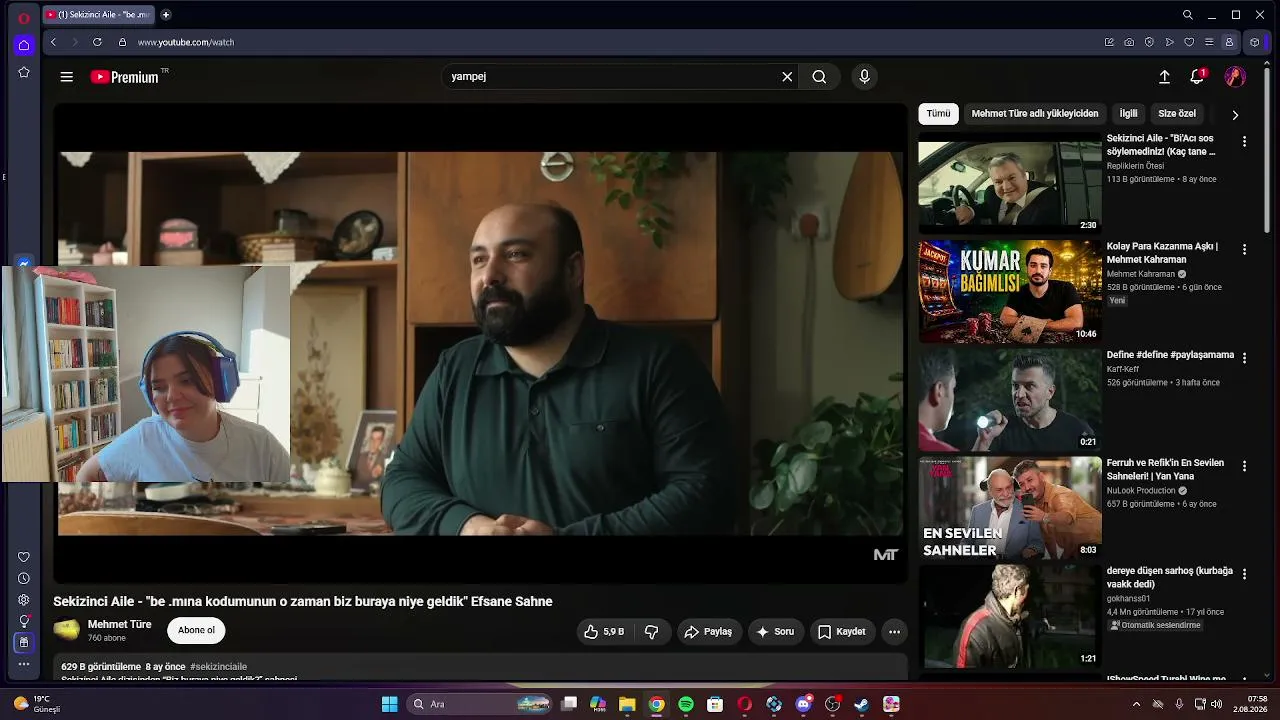Save the video with Kaydet

[x=841, y=632]
